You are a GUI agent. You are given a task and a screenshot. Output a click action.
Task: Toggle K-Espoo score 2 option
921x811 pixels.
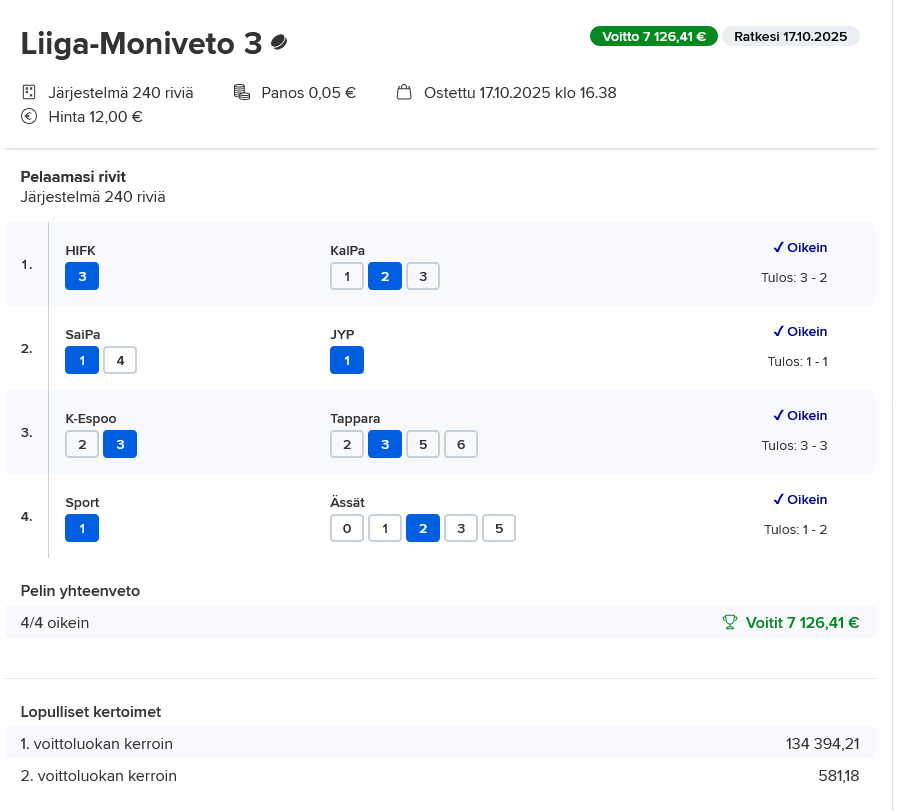82,444
